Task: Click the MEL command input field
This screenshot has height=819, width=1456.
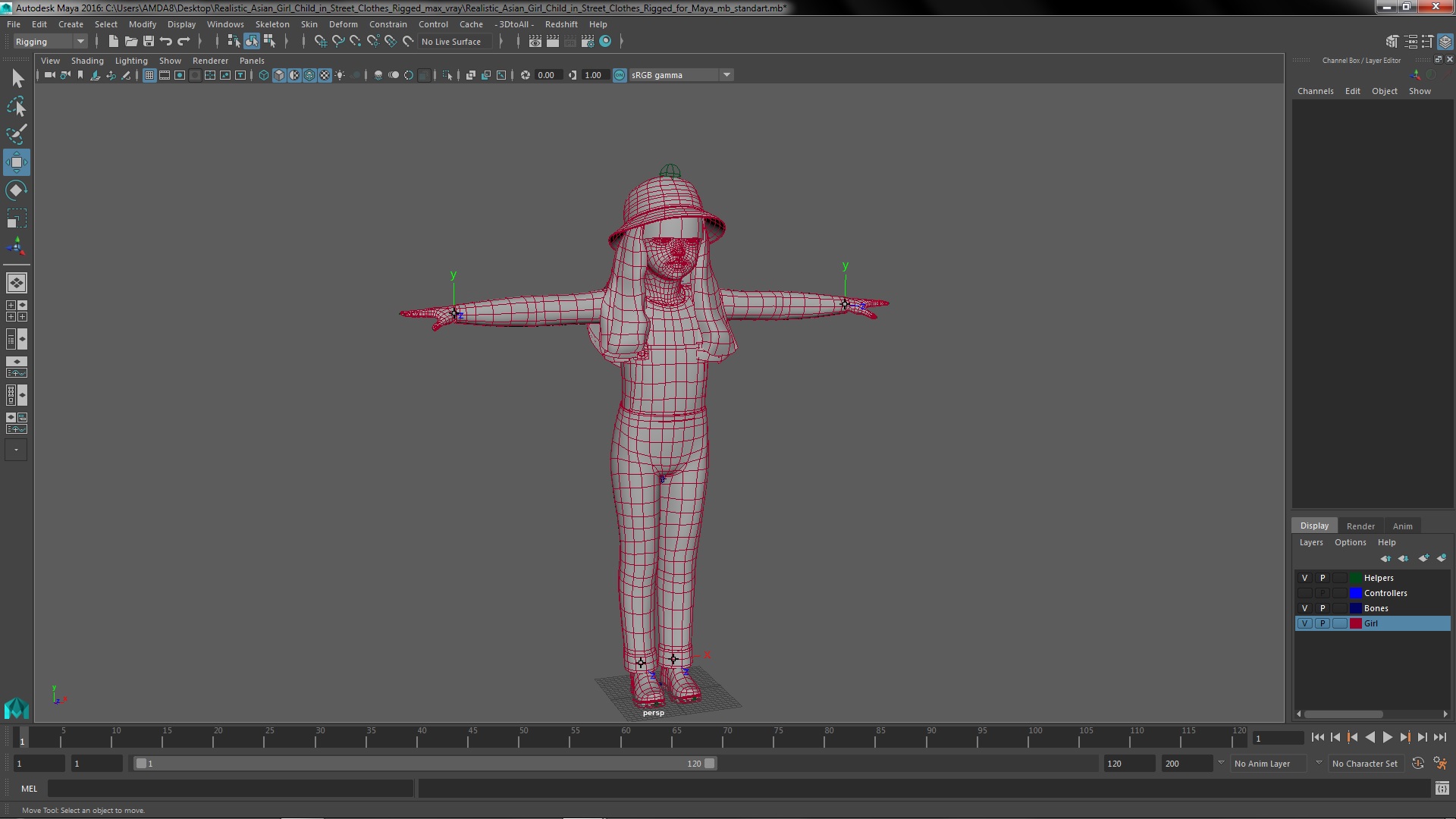Action: [x=231, y=789]
